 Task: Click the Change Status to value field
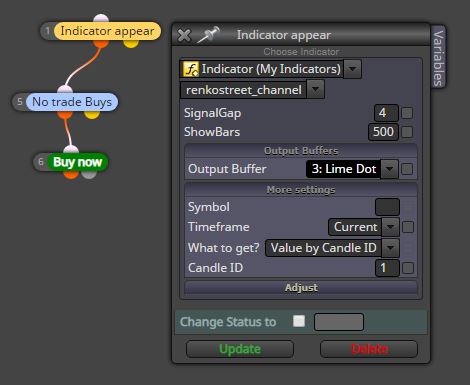coord(339,322)
